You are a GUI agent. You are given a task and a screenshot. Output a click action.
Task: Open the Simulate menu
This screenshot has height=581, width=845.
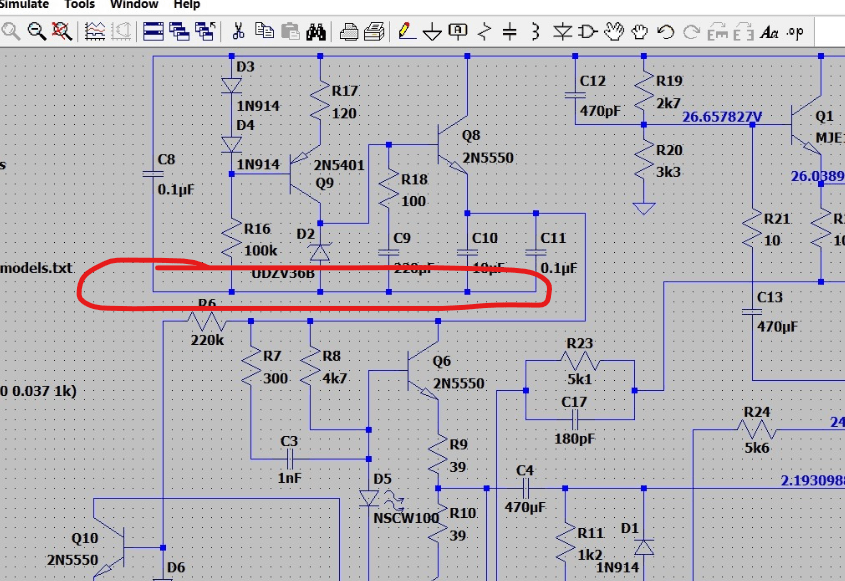(24, 4)
